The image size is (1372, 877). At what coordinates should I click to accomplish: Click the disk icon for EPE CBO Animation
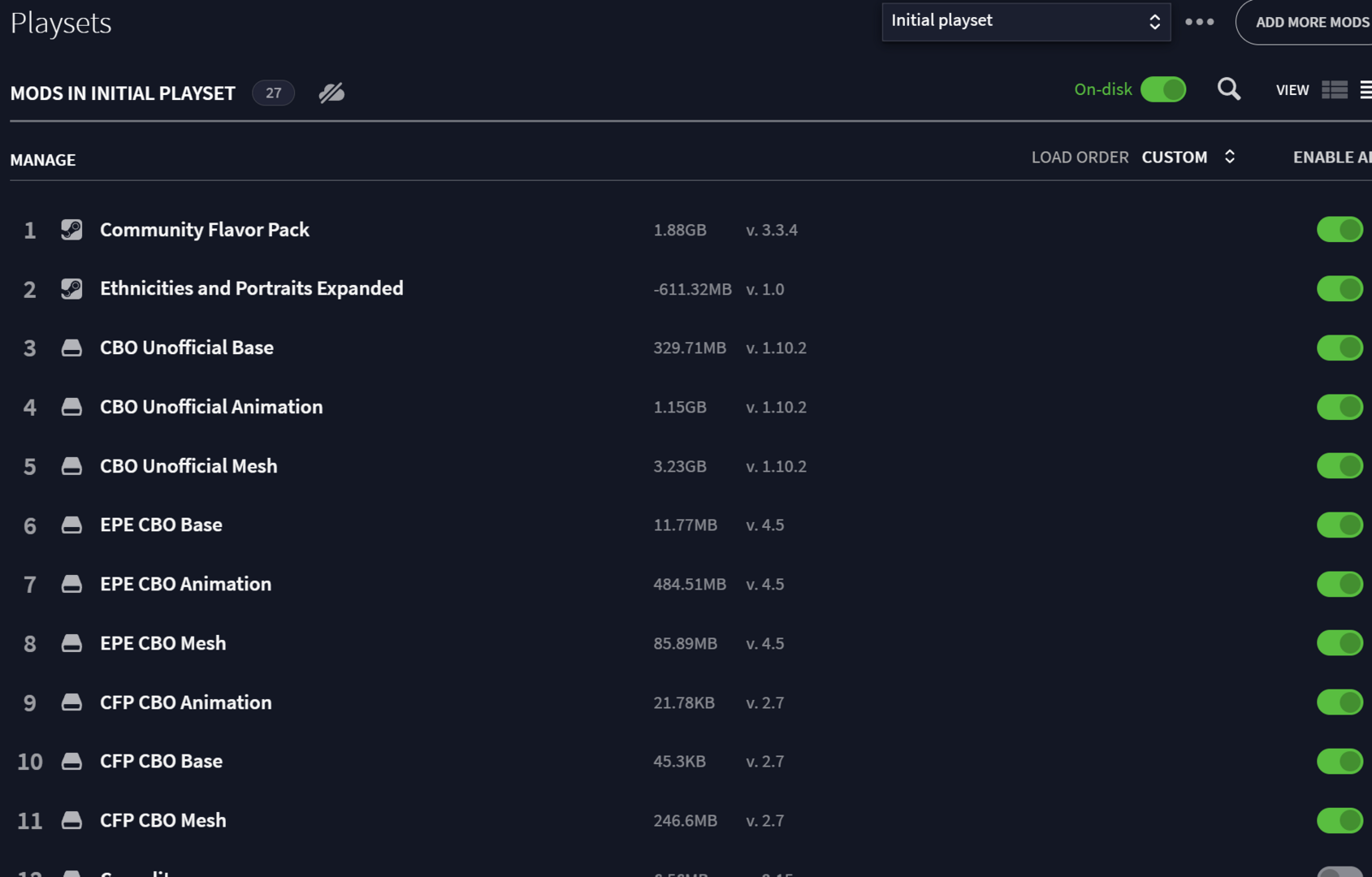(71, 584)
